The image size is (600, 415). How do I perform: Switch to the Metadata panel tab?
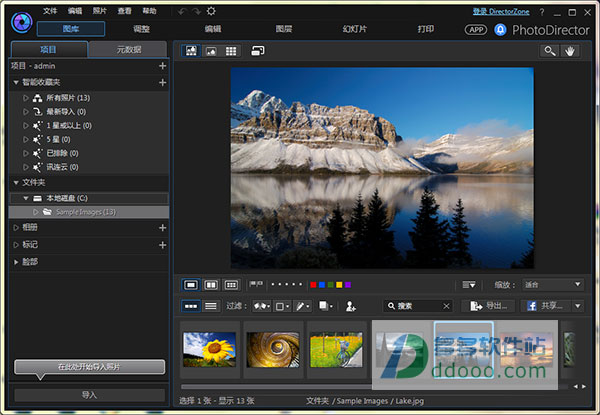[x=129, y=49]
